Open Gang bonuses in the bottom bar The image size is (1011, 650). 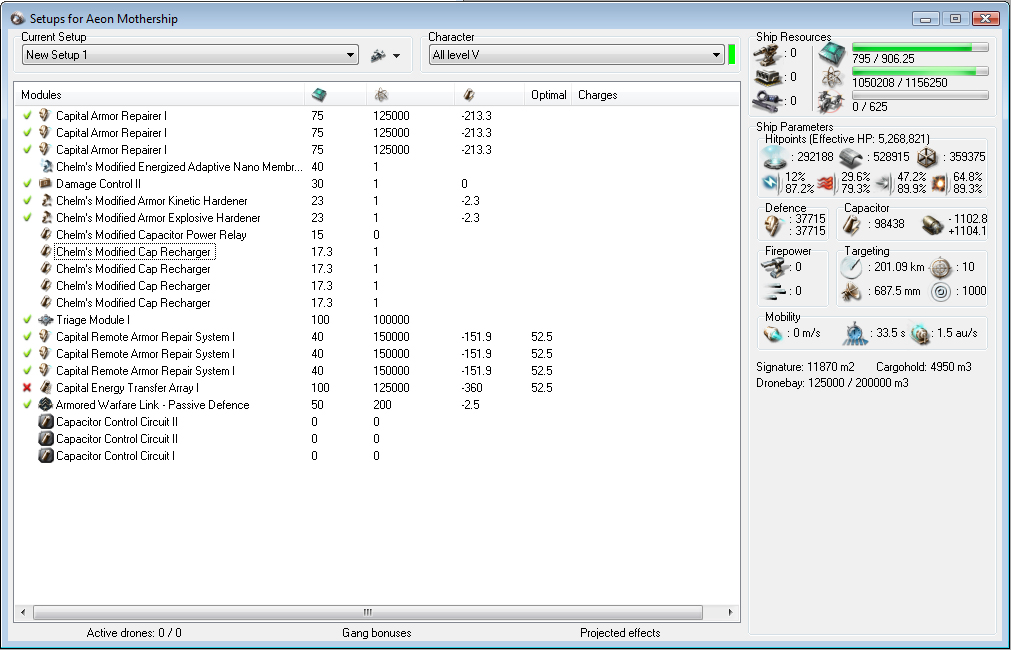pos(376,633)
